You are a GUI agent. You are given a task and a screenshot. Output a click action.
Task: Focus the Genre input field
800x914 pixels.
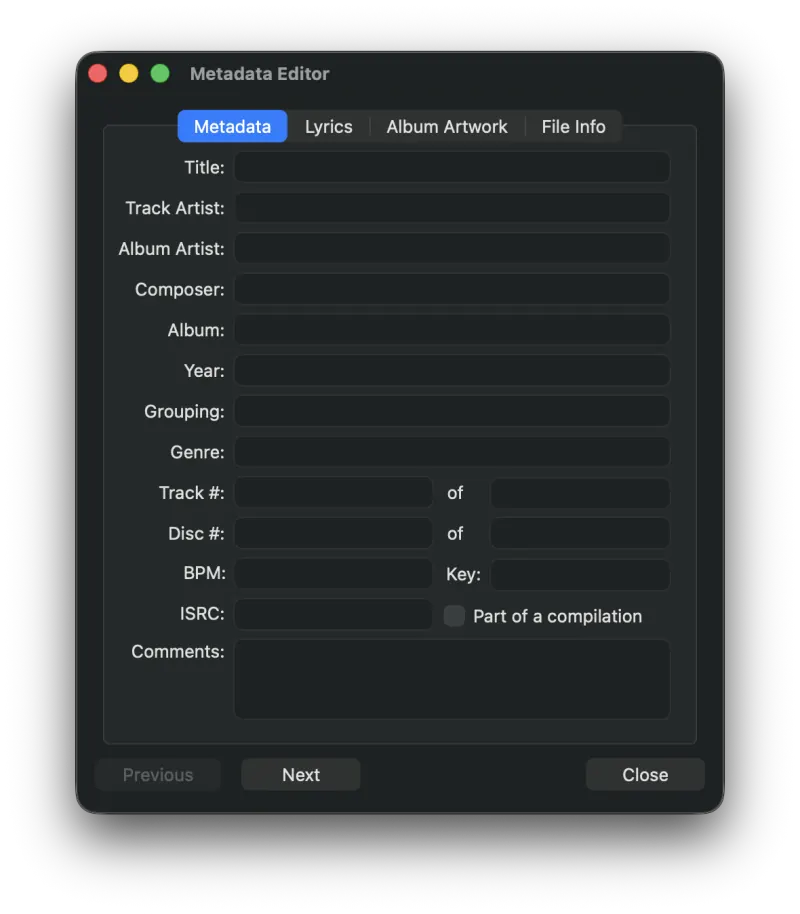click(452, 452)
